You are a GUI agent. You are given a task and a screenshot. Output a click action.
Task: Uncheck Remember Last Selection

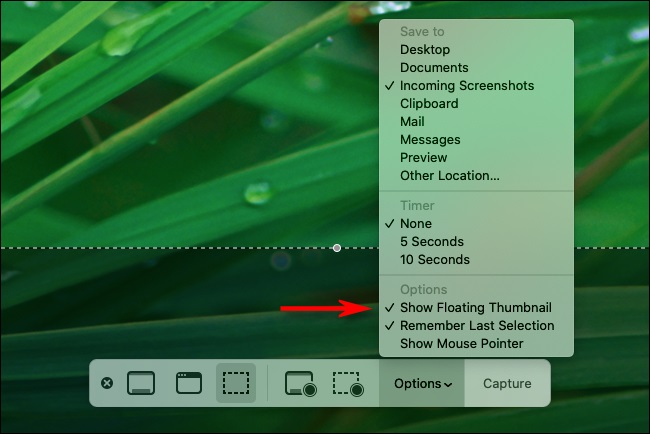[476, 326]
